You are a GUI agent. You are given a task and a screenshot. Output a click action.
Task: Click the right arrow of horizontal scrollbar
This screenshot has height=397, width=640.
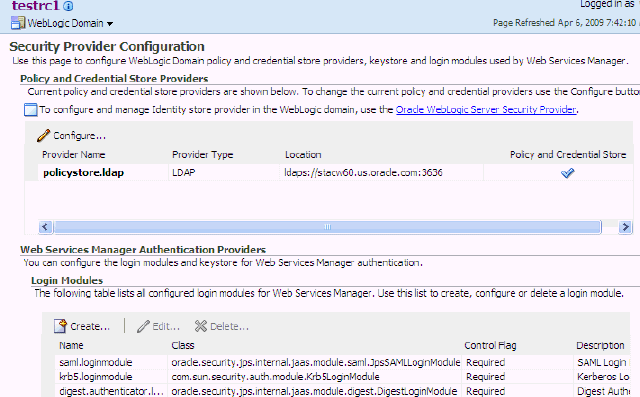coord(625,227)
